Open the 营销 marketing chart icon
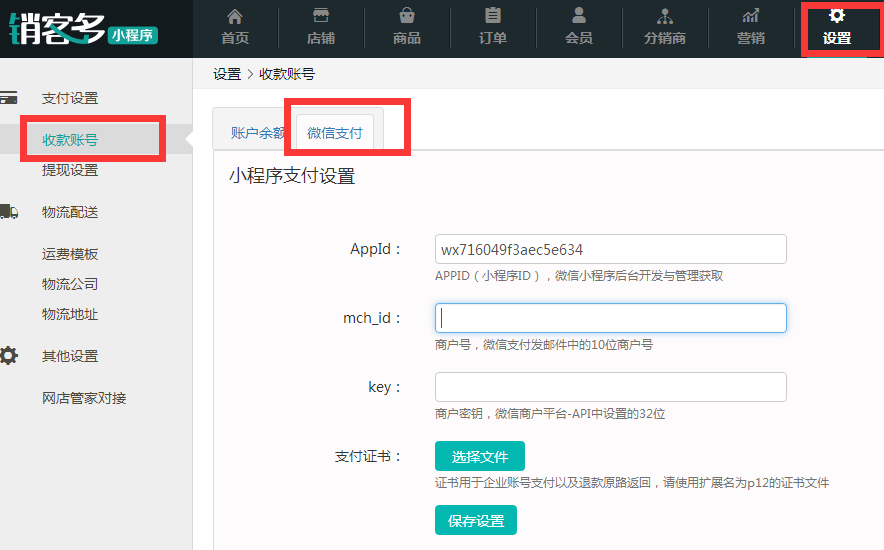 [x=750, y=16]
